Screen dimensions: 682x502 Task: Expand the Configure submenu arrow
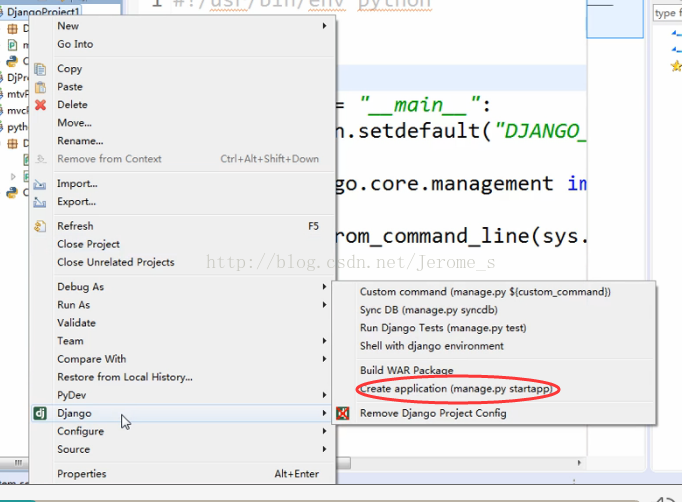pos(324,431)
